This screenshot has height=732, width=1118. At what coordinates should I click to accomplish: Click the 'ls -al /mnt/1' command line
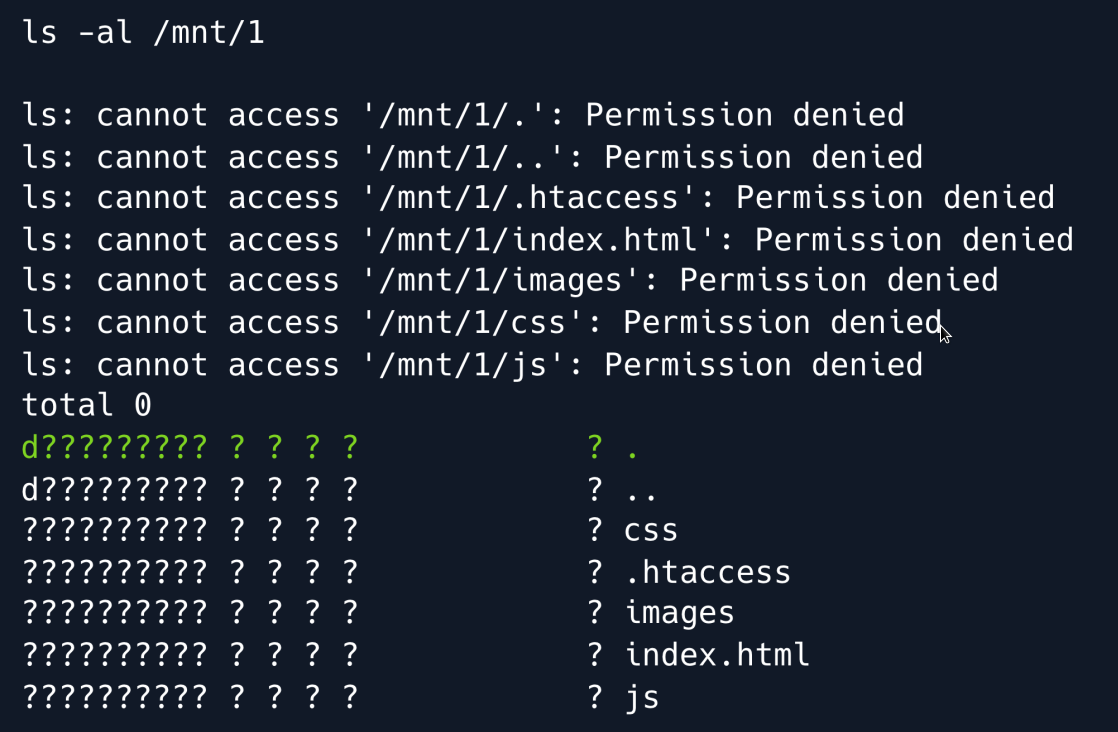click(143, 33)
